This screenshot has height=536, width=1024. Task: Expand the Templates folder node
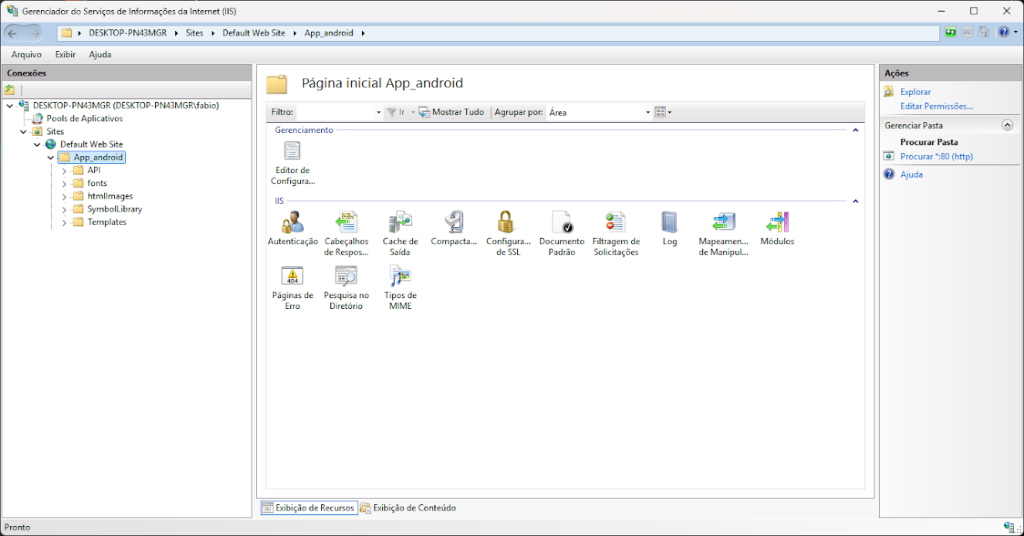[x=64, y=223]
